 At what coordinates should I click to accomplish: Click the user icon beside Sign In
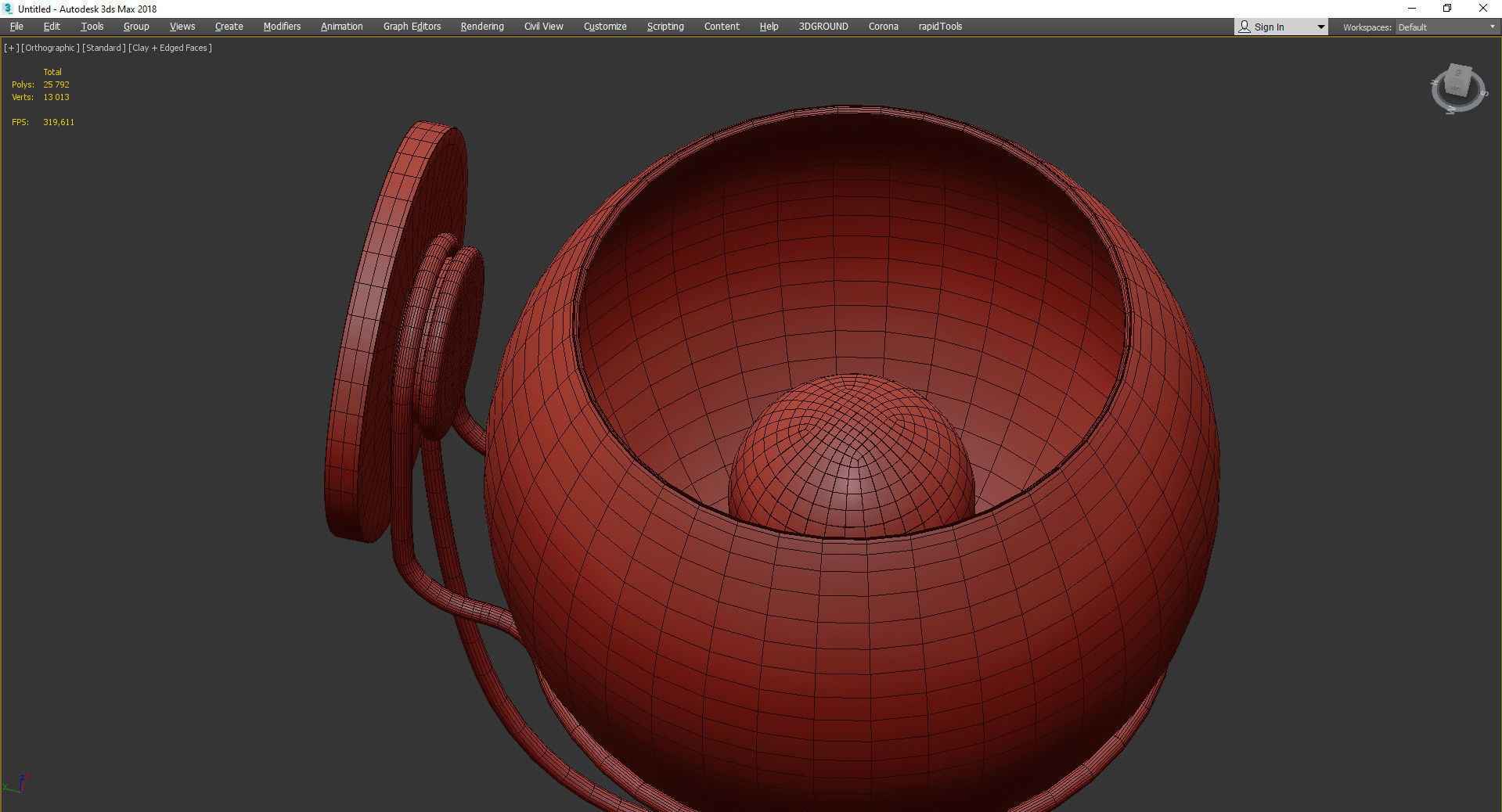1244,27
